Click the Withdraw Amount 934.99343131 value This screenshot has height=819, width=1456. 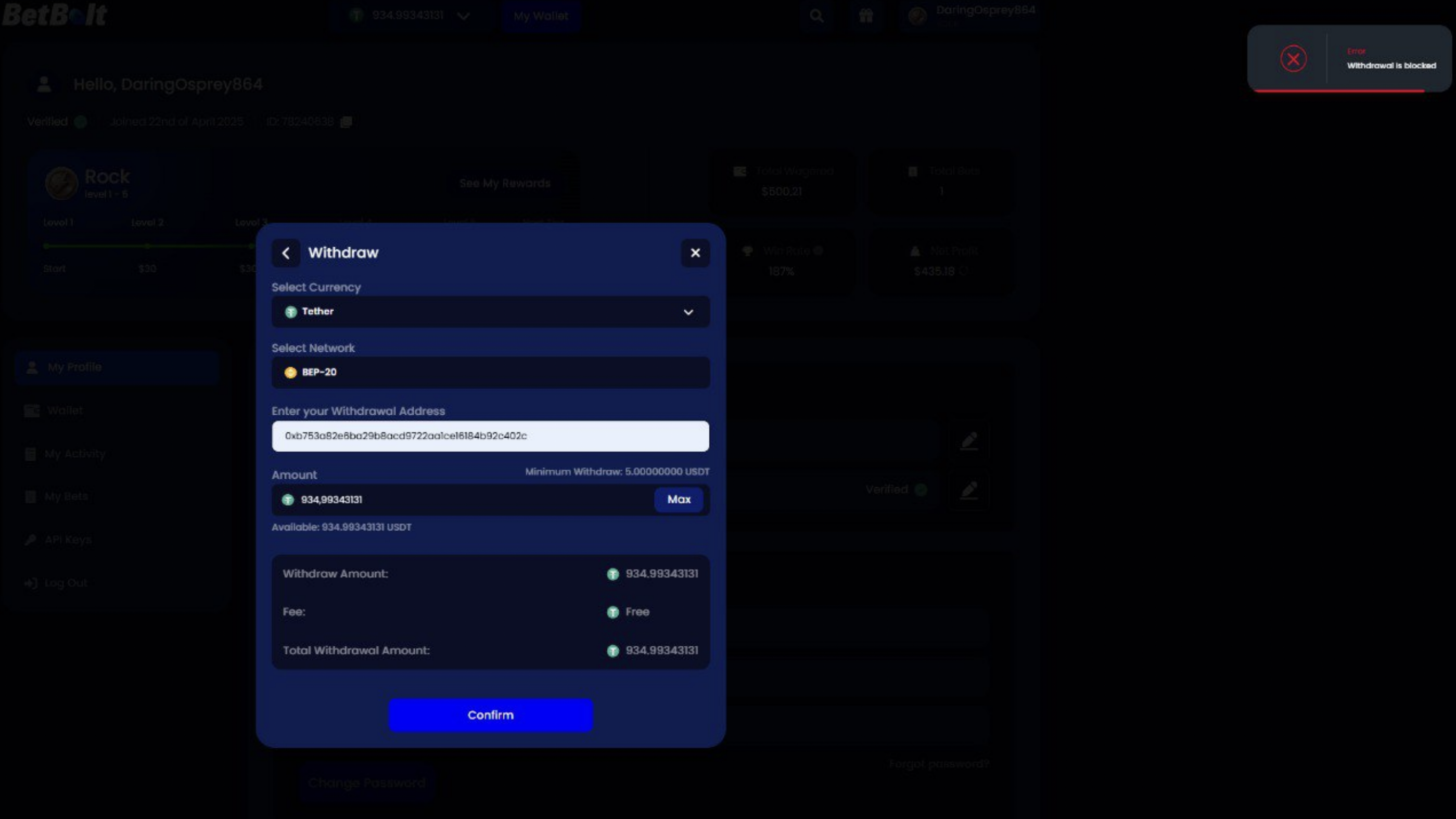click(661, 574)
